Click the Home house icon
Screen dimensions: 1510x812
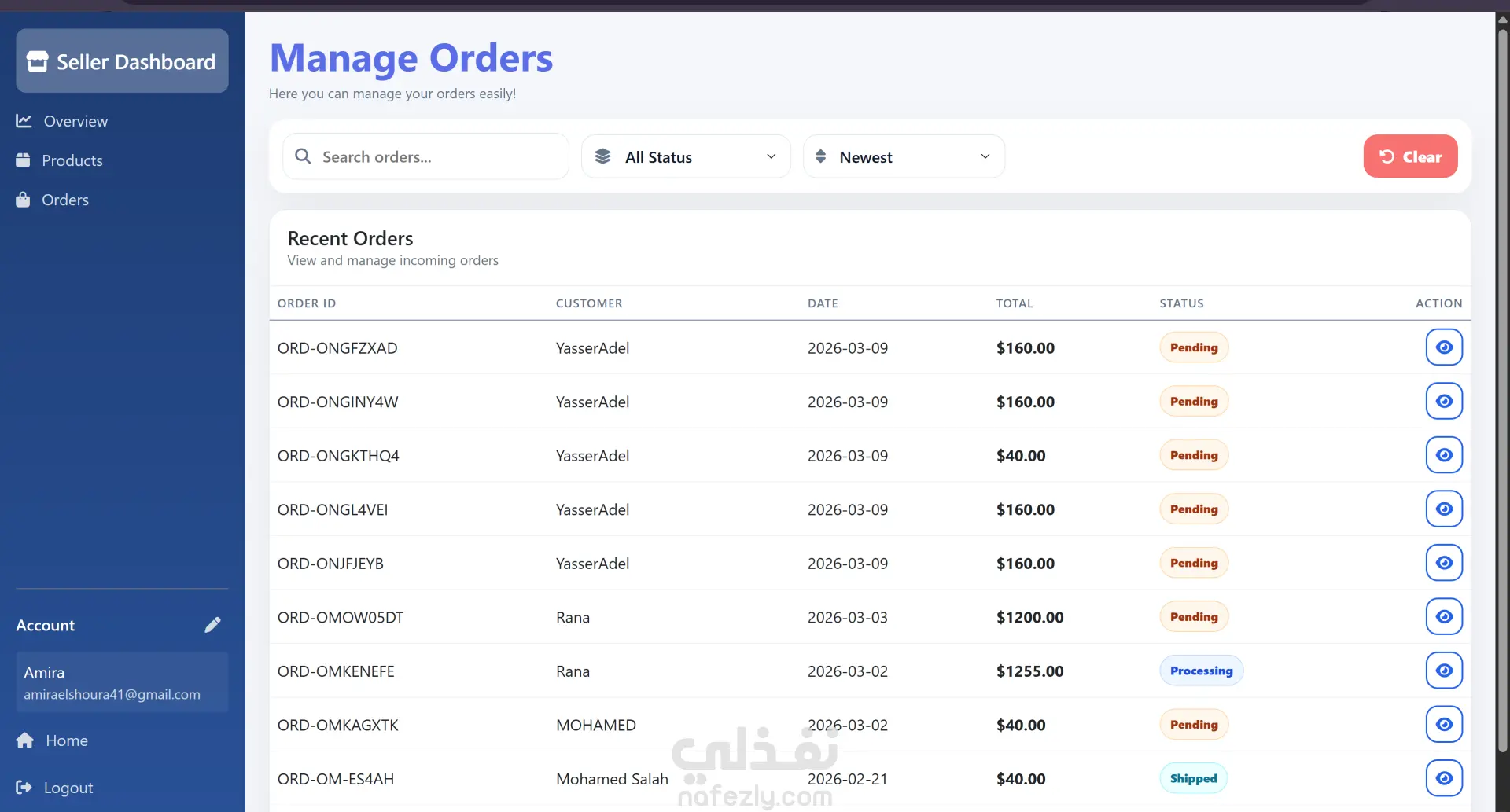[25, 740]
